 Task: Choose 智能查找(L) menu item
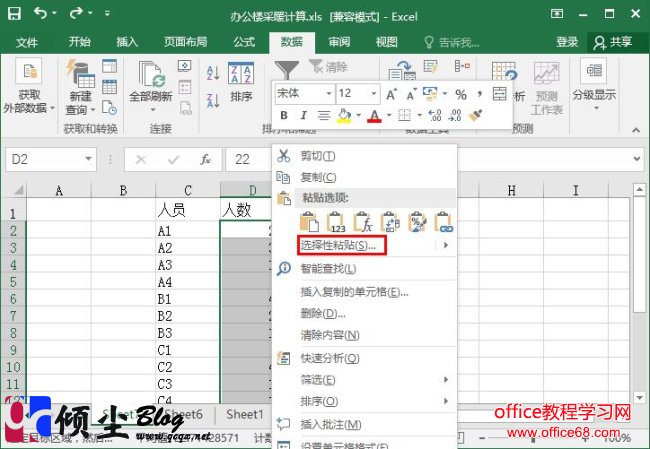coord(365,269)
